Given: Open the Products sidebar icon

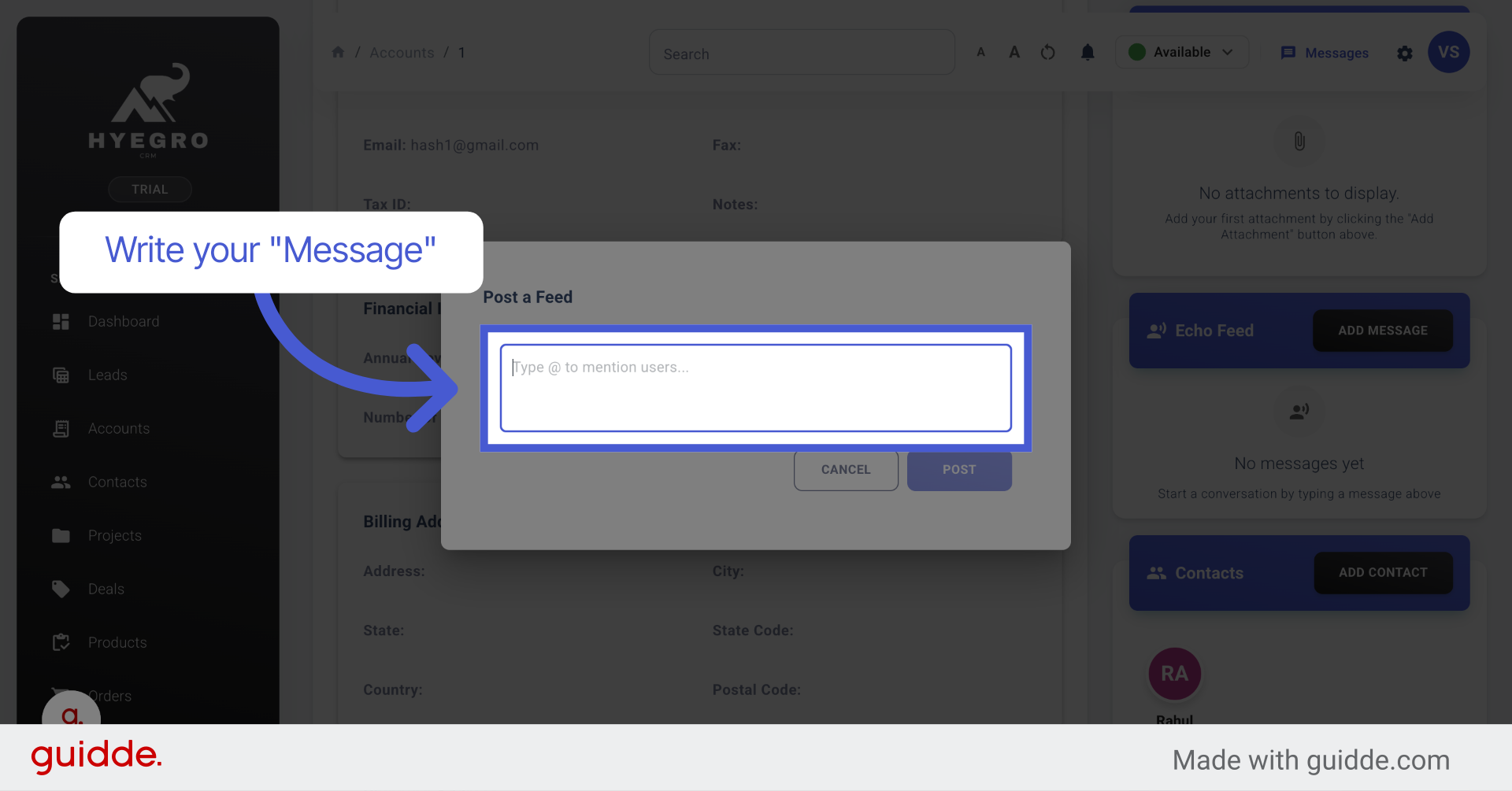Looking at the screenshot, I should [61, 642].
